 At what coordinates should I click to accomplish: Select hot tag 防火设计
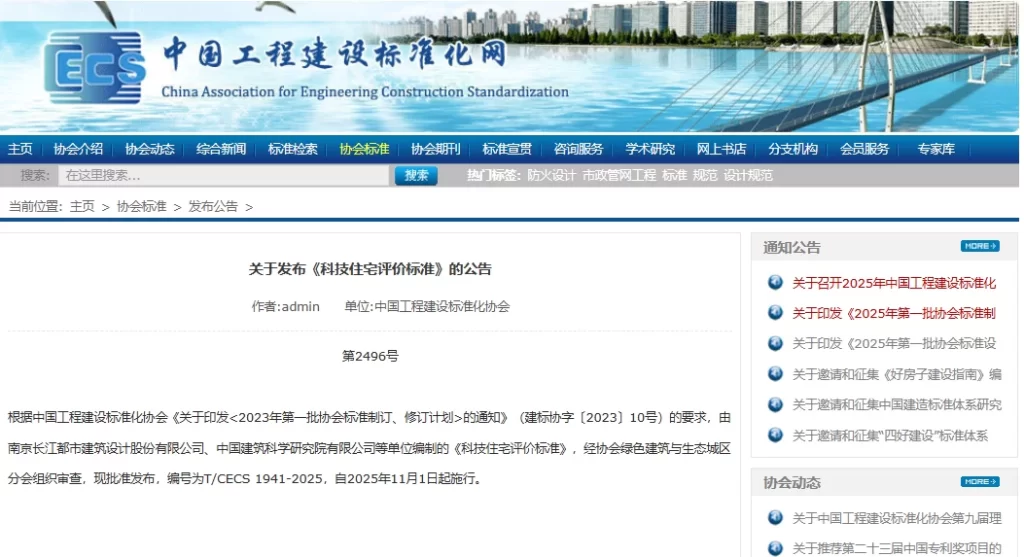(x=552, y=175)
